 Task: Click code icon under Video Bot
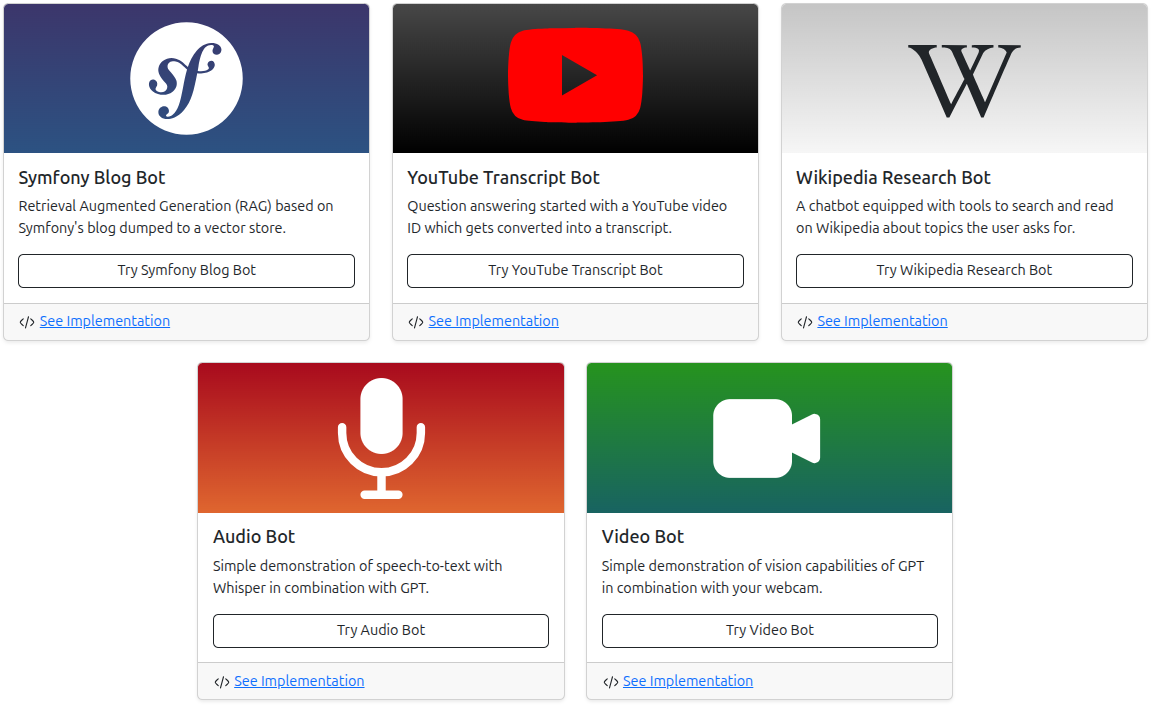611,682
